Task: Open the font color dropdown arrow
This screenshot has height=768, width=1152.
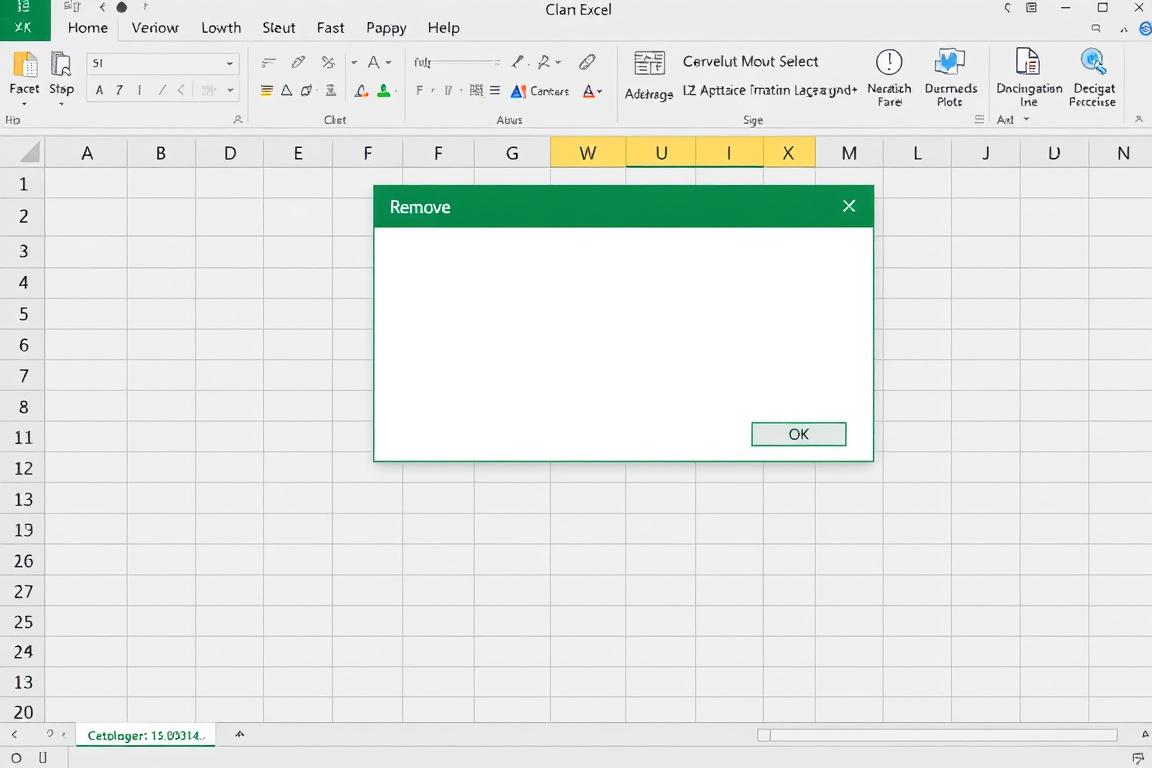Action: click(600, 91)
